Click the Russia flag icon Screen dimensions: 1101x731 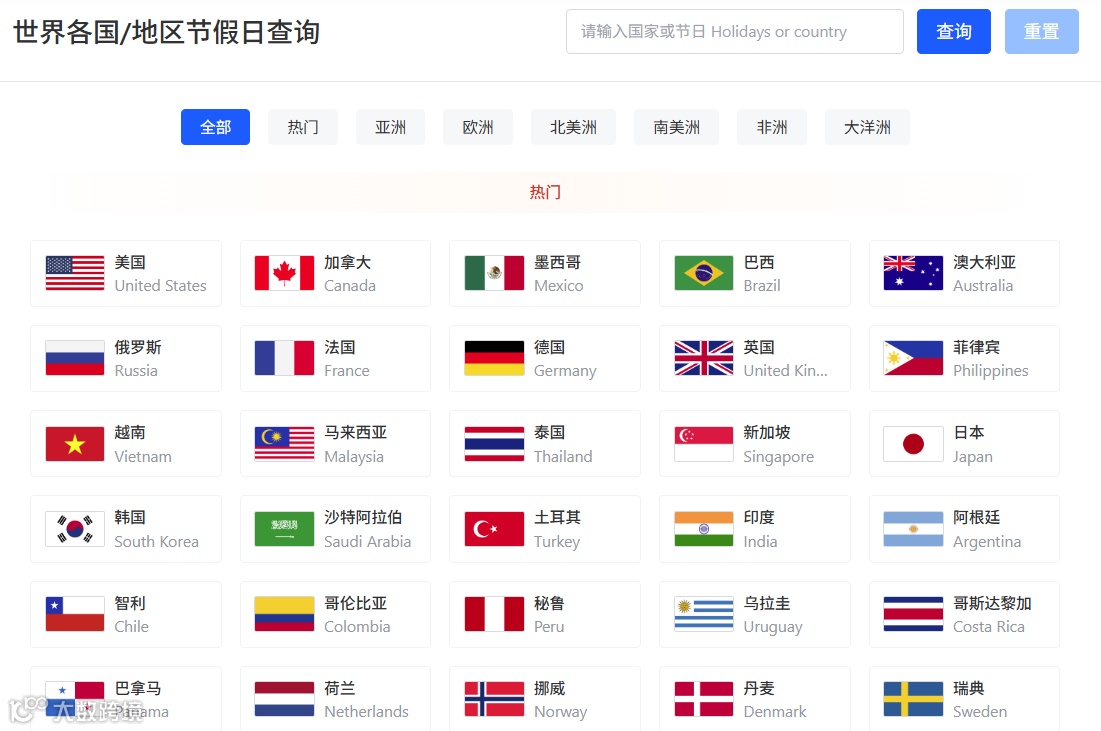tap(74, 358)
